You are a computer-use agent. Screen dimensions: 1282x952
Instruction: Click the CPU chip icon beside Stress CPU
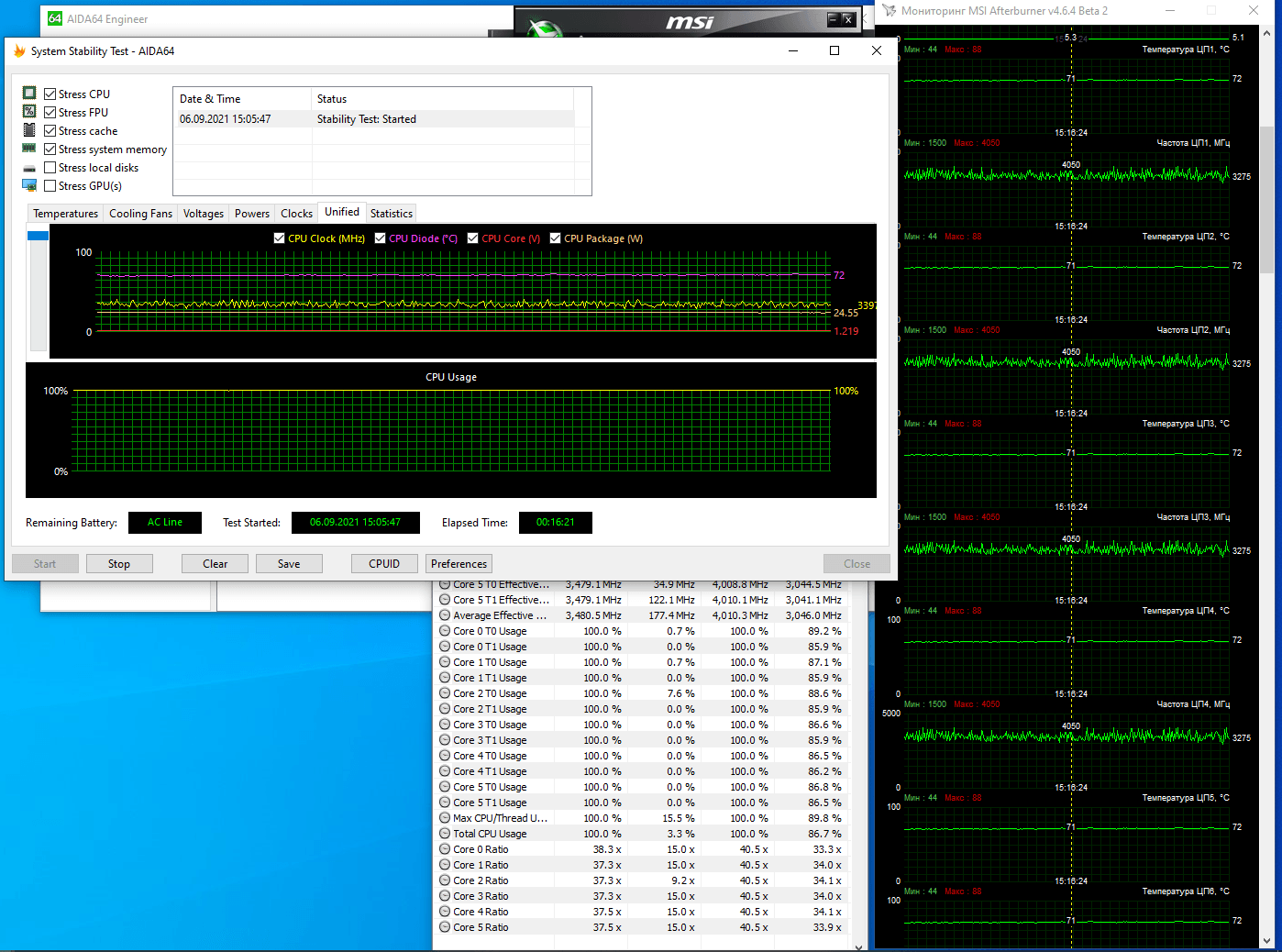pos(29,94)
